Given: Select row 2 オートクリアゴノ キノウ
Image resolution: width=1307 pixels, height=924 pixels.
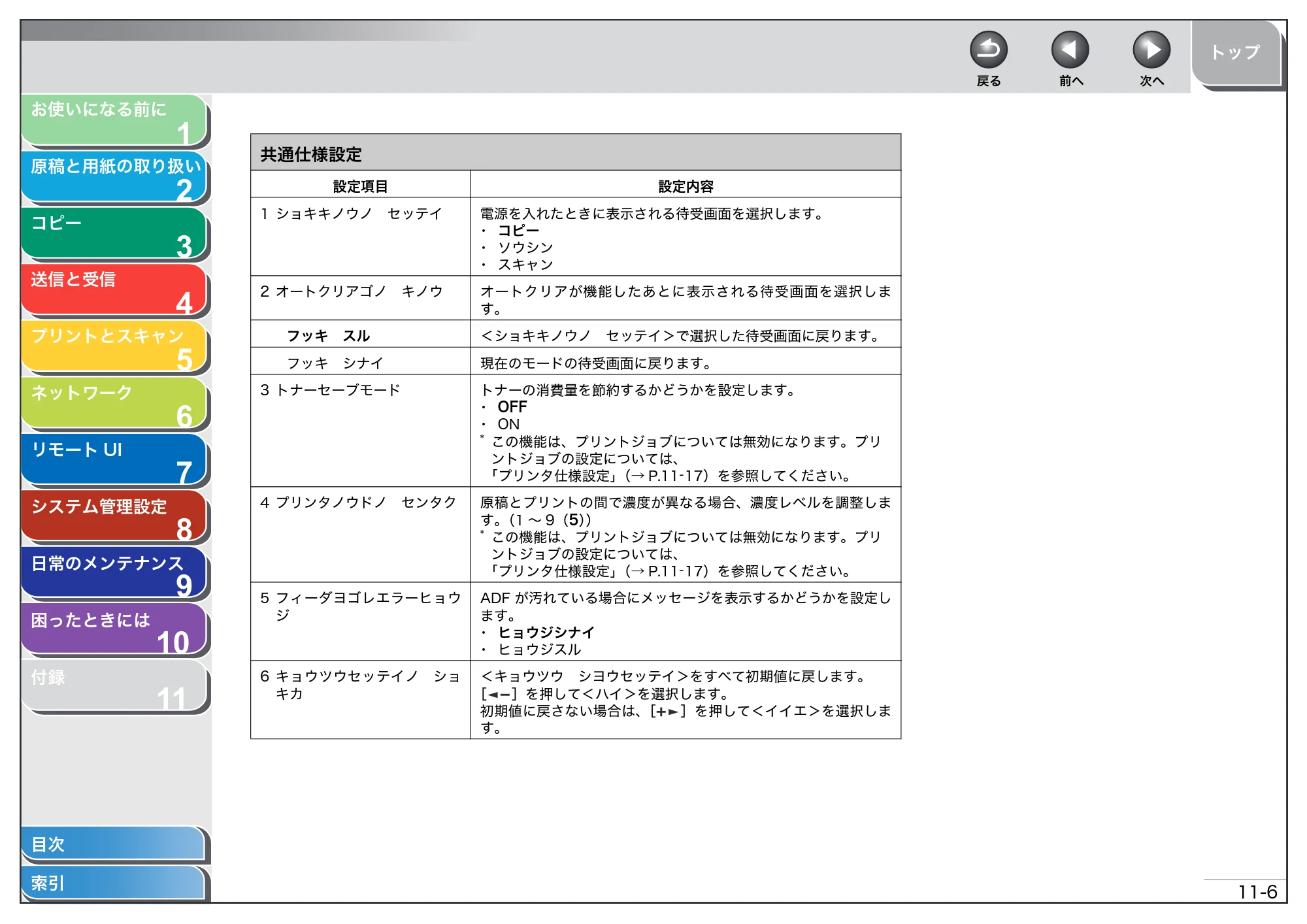Looking at the screenshot, I should (352, 291).
